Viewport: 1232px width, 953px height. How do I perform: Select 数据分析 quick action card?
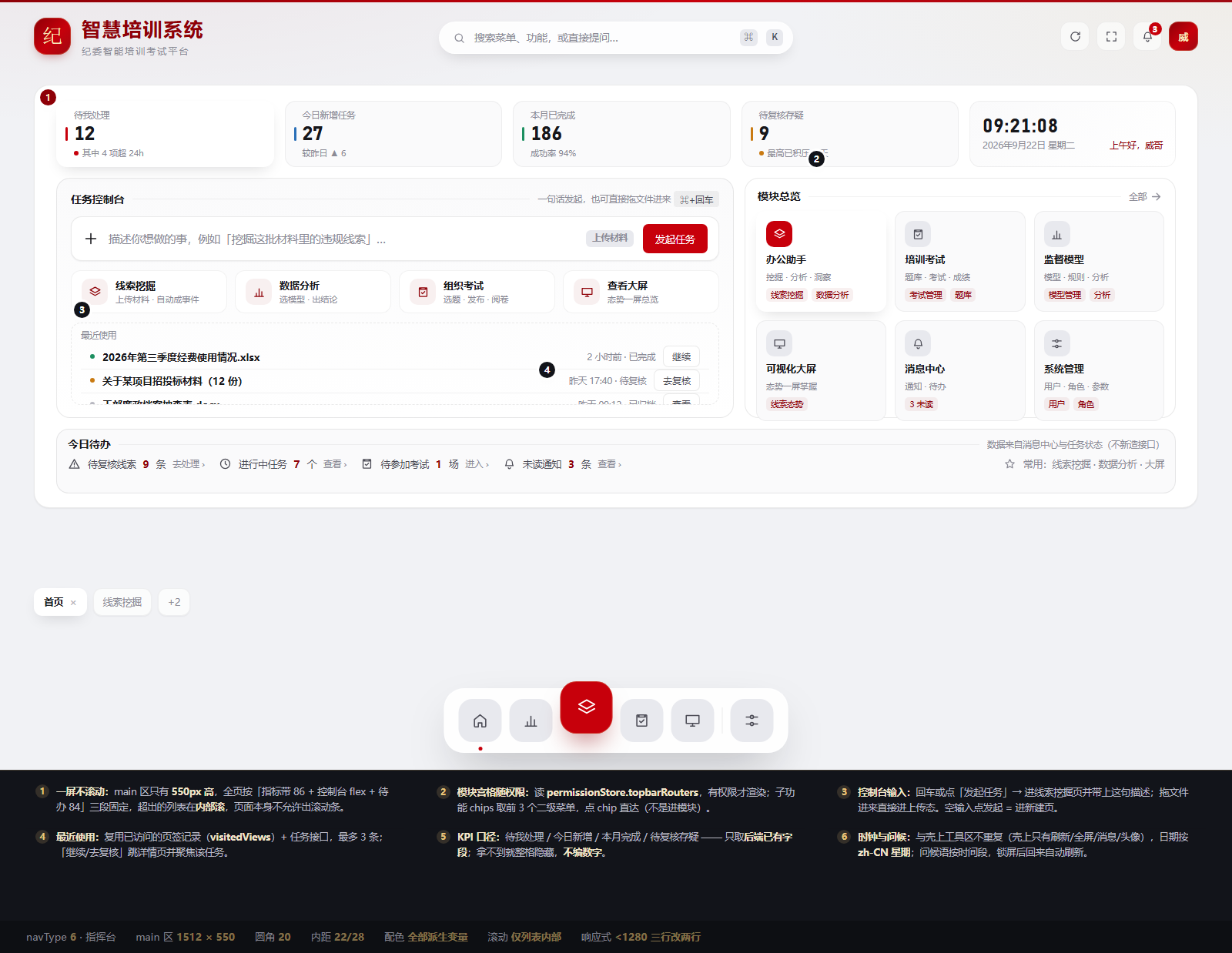pyautogui.click(x=313, y=292)
